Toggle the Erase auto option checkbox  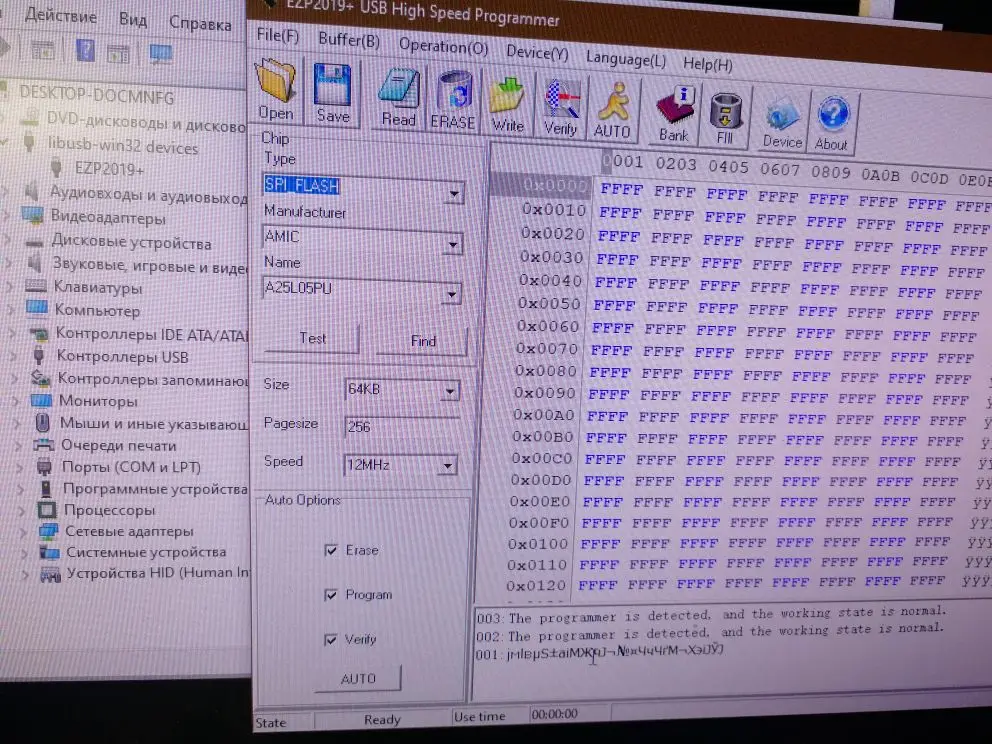[x=330, y=550]
